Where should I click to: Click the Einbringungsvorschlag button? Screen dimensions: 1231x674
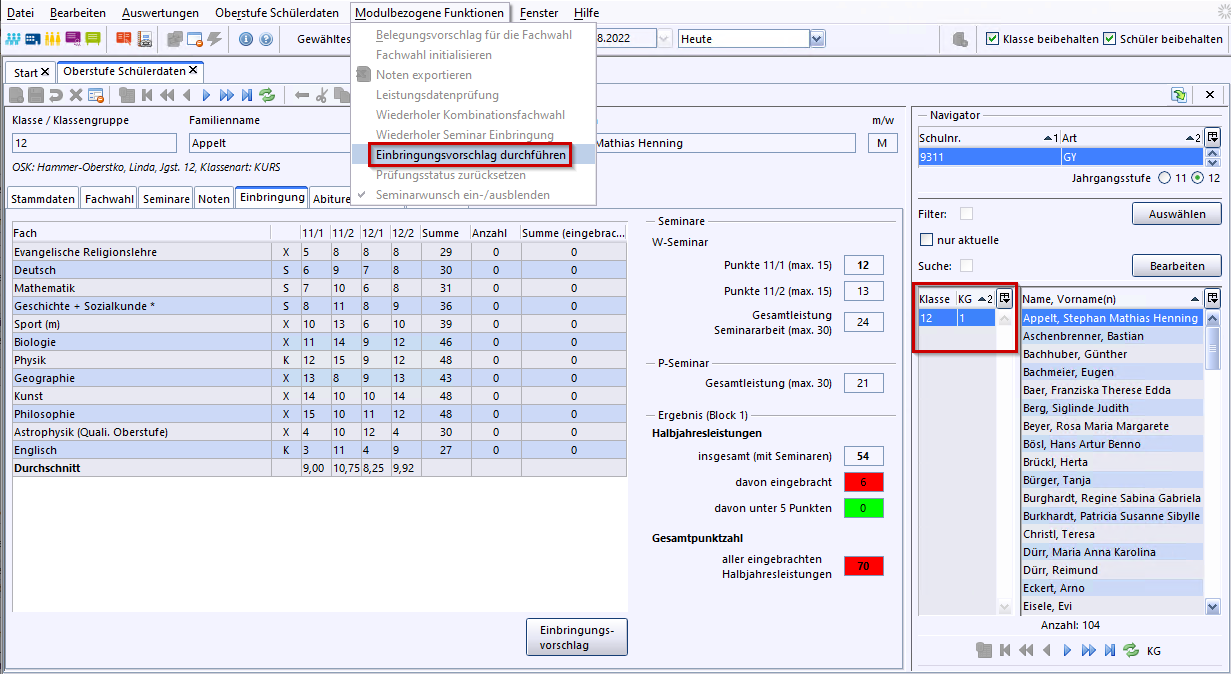point(576,637)
